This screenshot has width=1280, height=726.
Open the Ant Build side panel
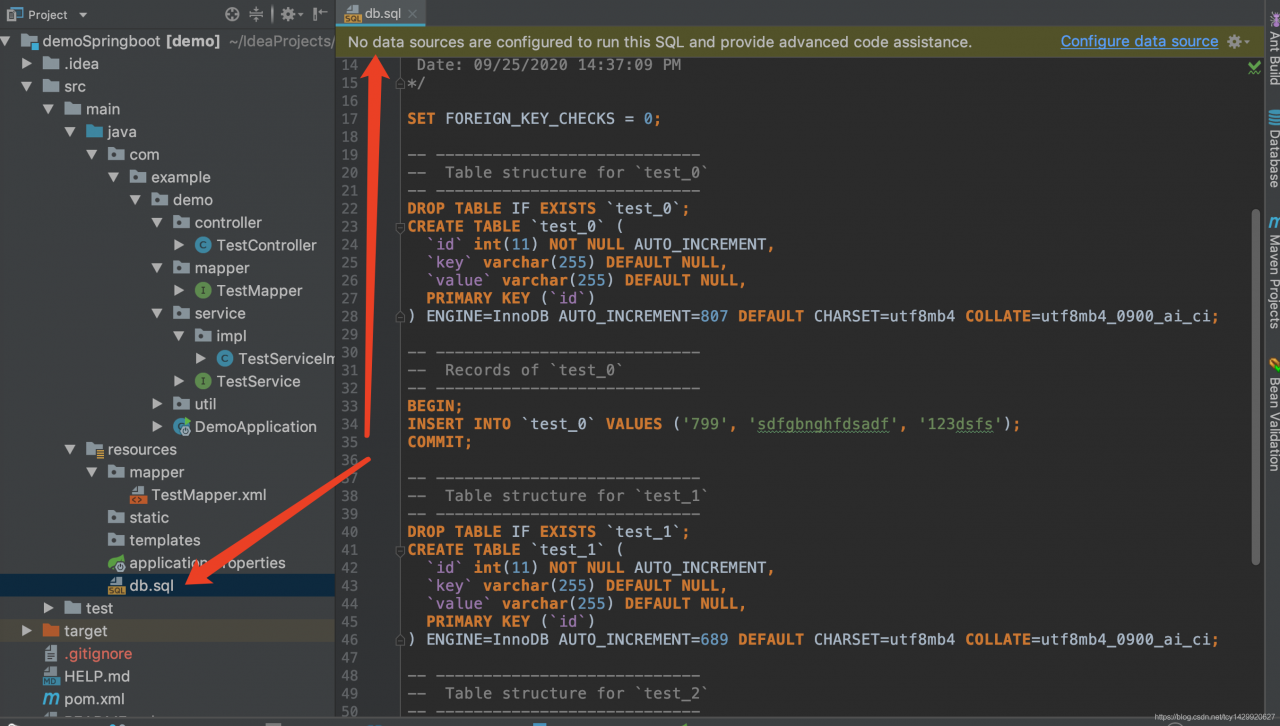click(1273, 50)
